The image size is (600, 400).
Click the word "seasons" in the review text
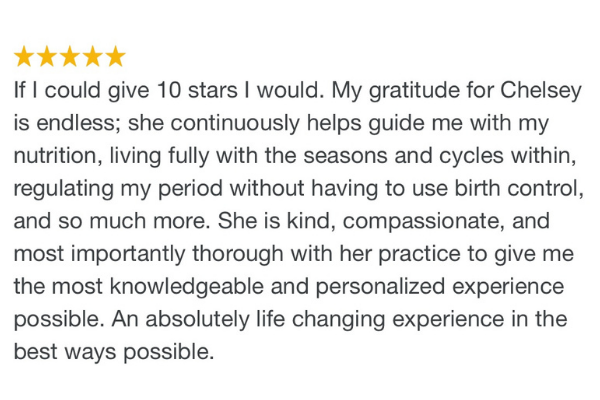[x=345, y=156]
